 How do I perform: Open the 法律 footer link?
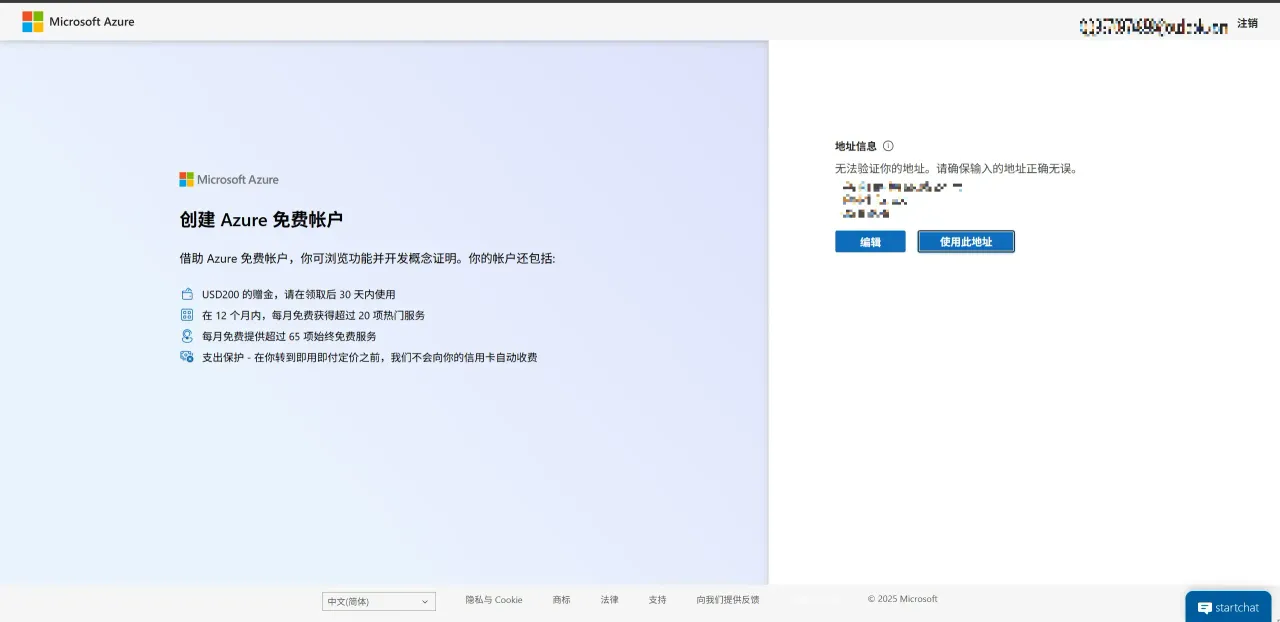(609, 600)
